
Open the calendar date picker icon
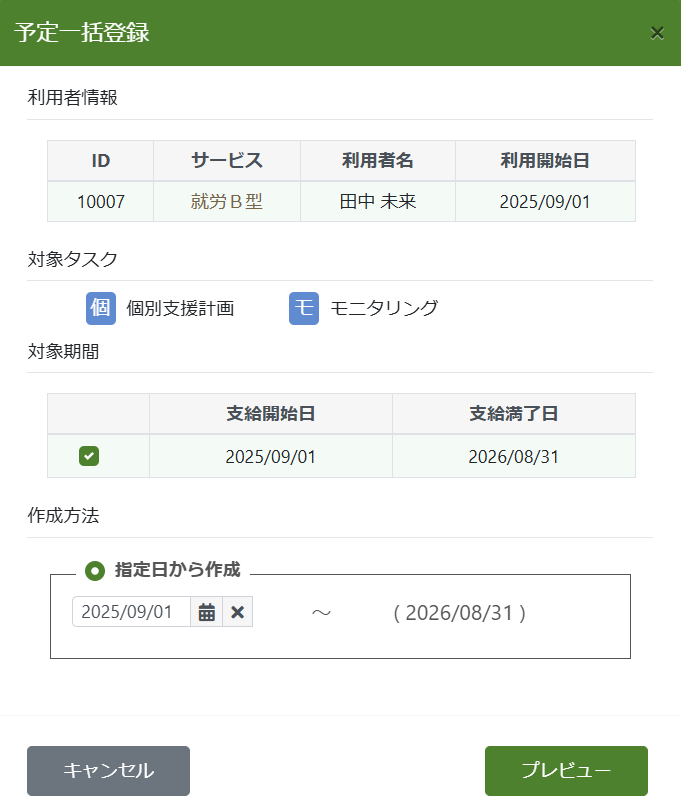[x=207, y=612]
